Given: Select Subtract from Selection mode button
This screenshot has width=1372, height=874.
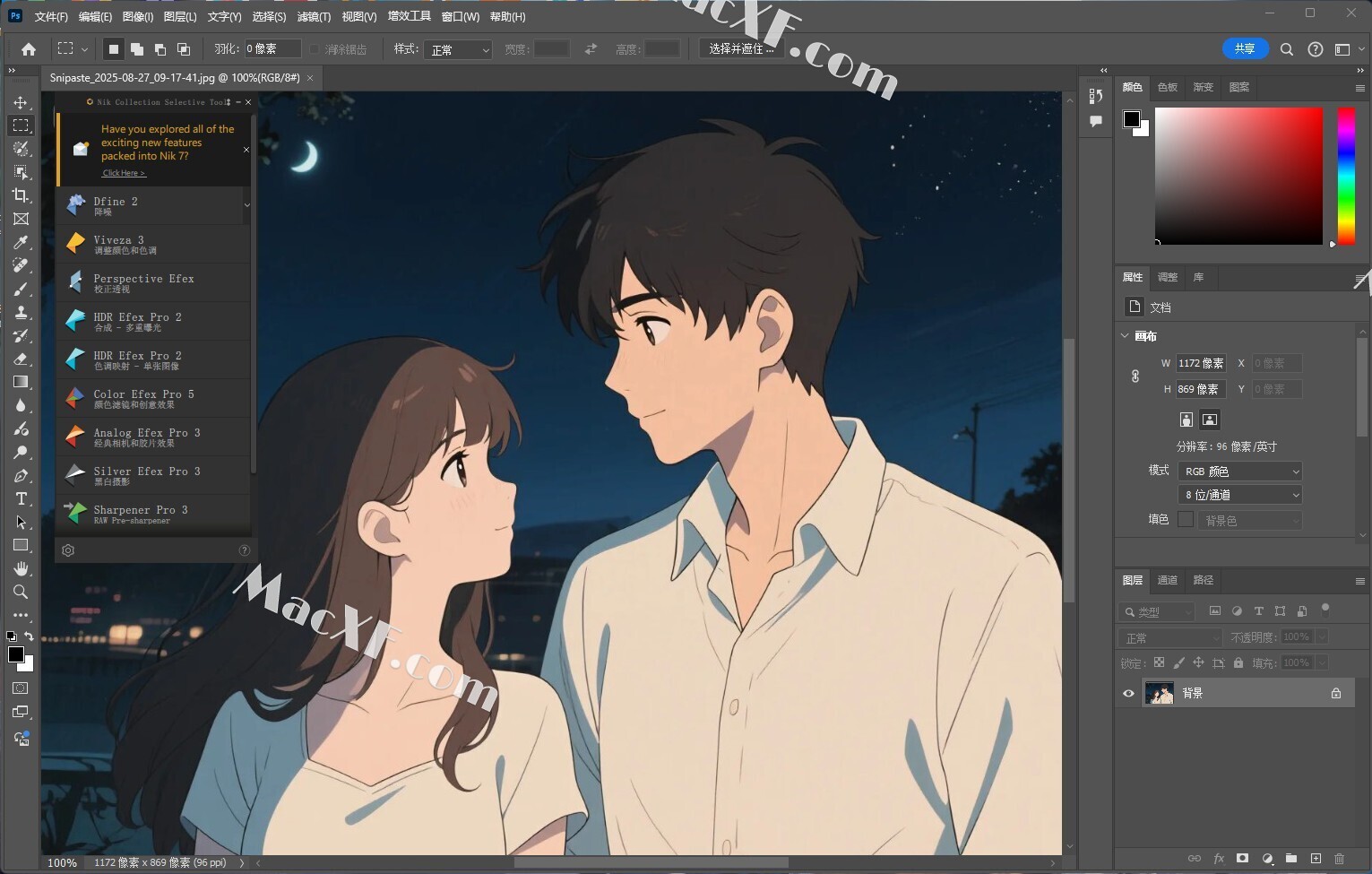Looking at the screenshot, I should coord(160,49).
